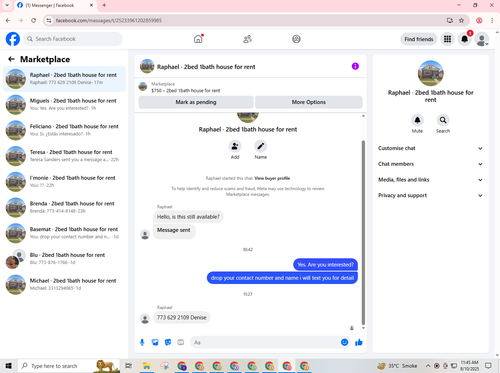Open the Facebook logo home link
This screenshot has width=500, height=373.
pyautogui.click(x=13, y=39)
